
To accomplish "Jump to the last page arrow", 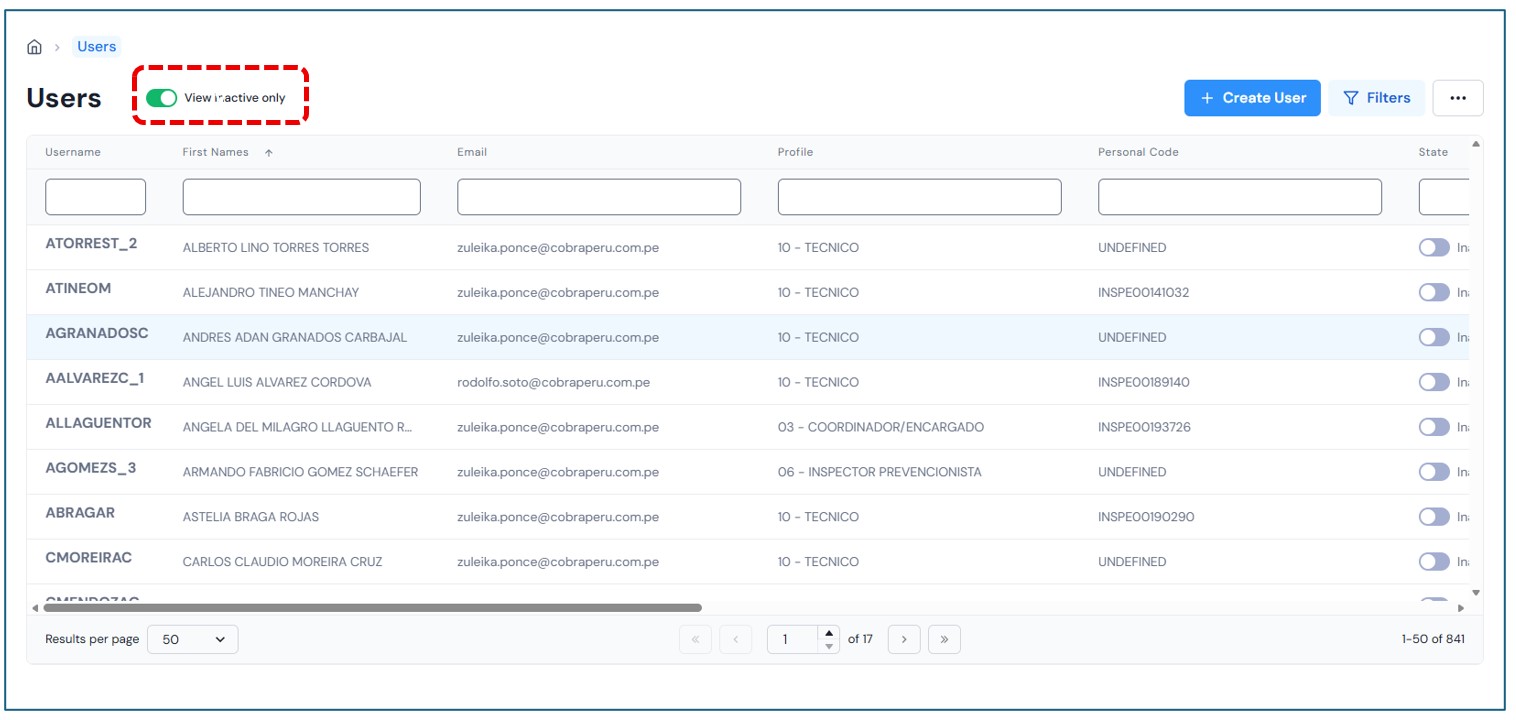I will 944,639.
